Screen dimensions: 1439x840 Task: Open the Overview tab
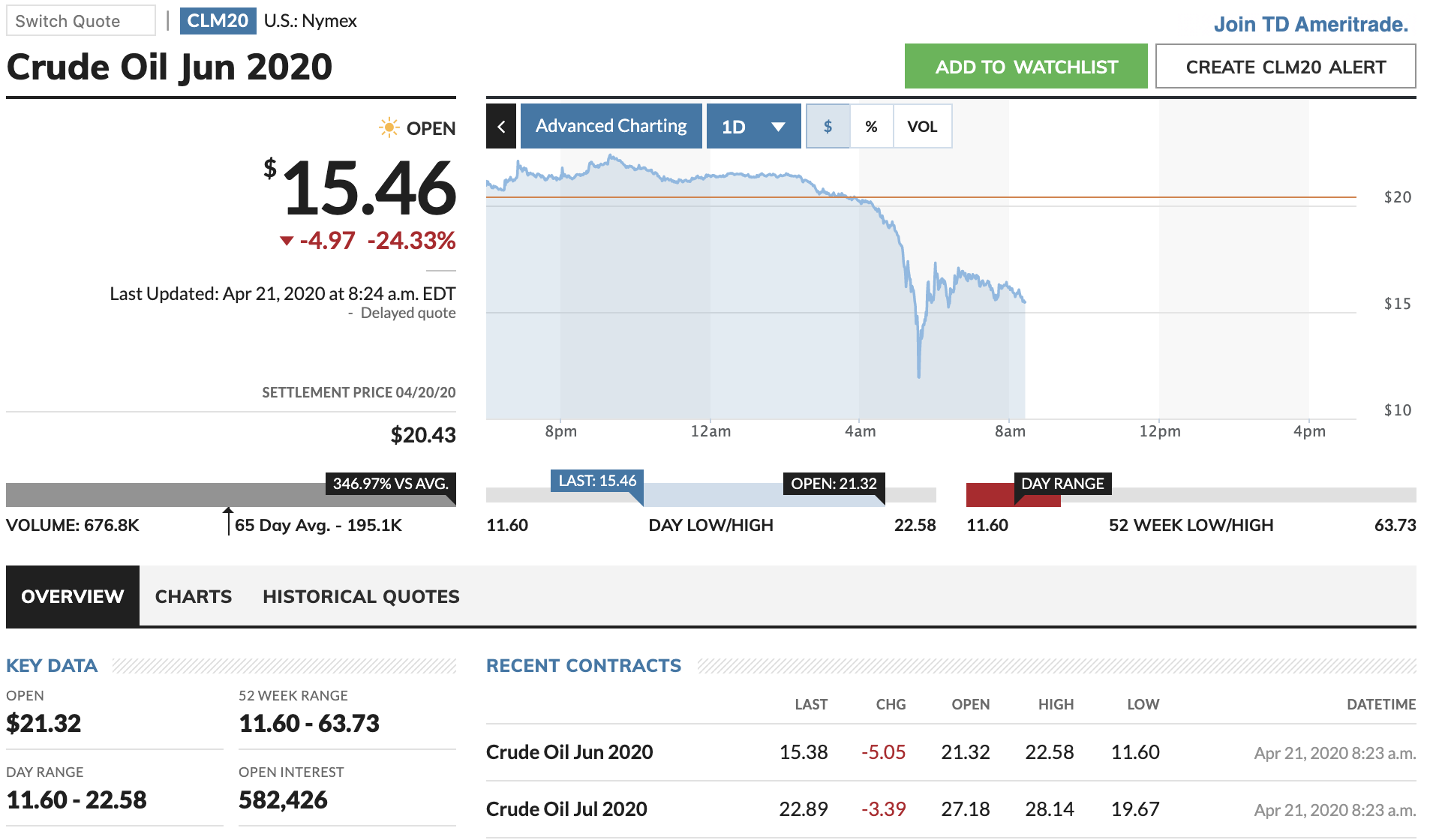coord(73,596)
